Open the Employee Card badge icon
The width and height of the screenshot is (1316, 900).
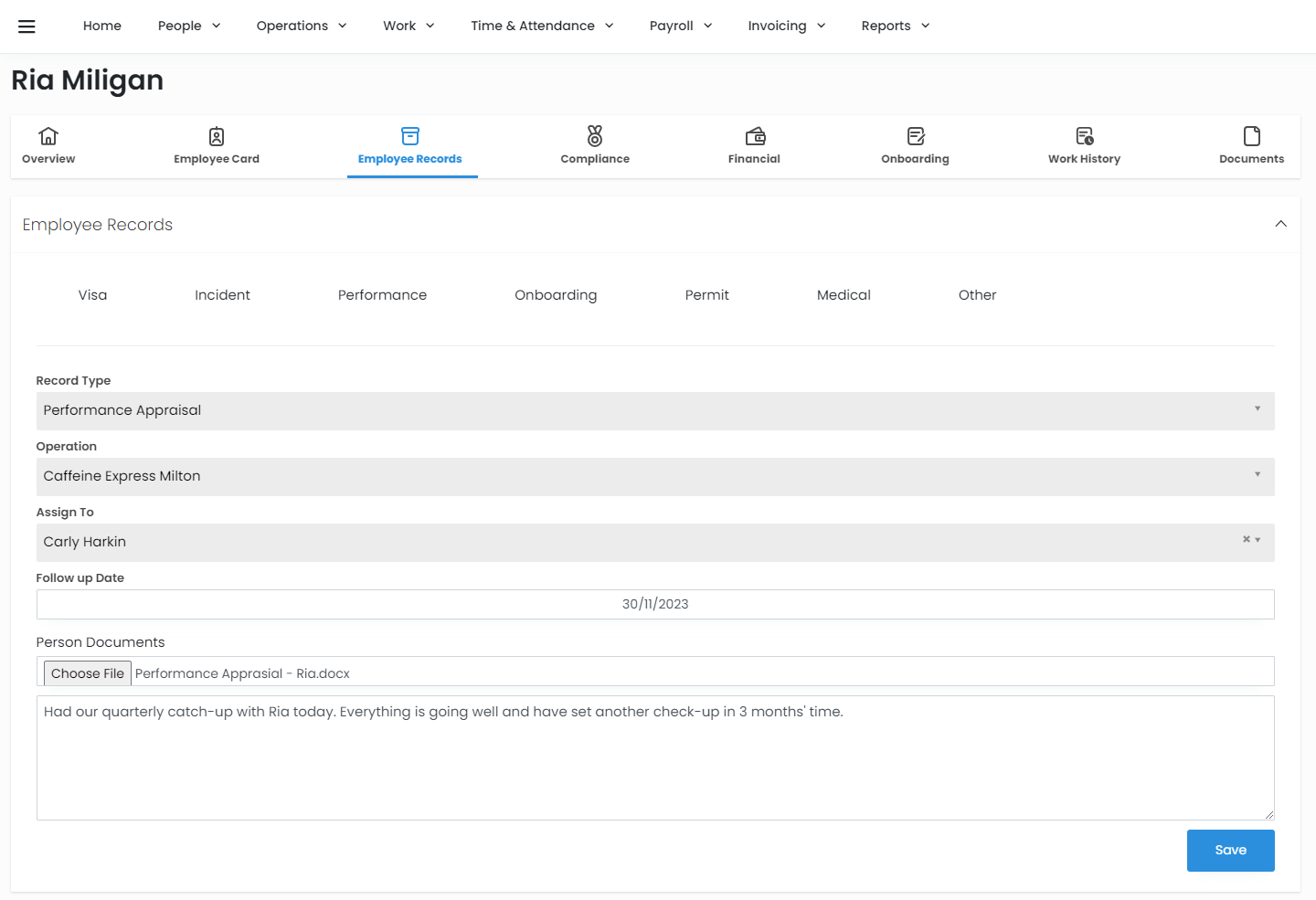217,136
